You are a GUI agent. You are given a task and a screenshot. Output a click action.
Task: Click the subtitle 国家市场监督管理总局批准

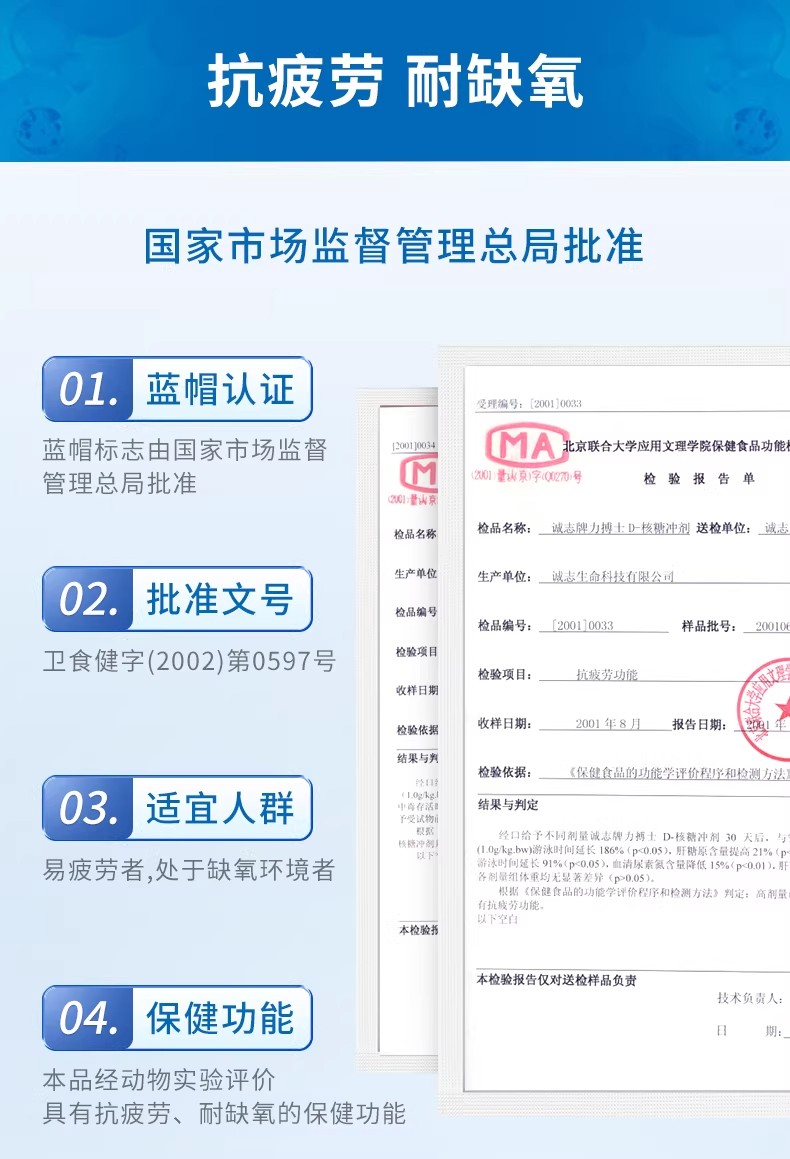[394, 246]
